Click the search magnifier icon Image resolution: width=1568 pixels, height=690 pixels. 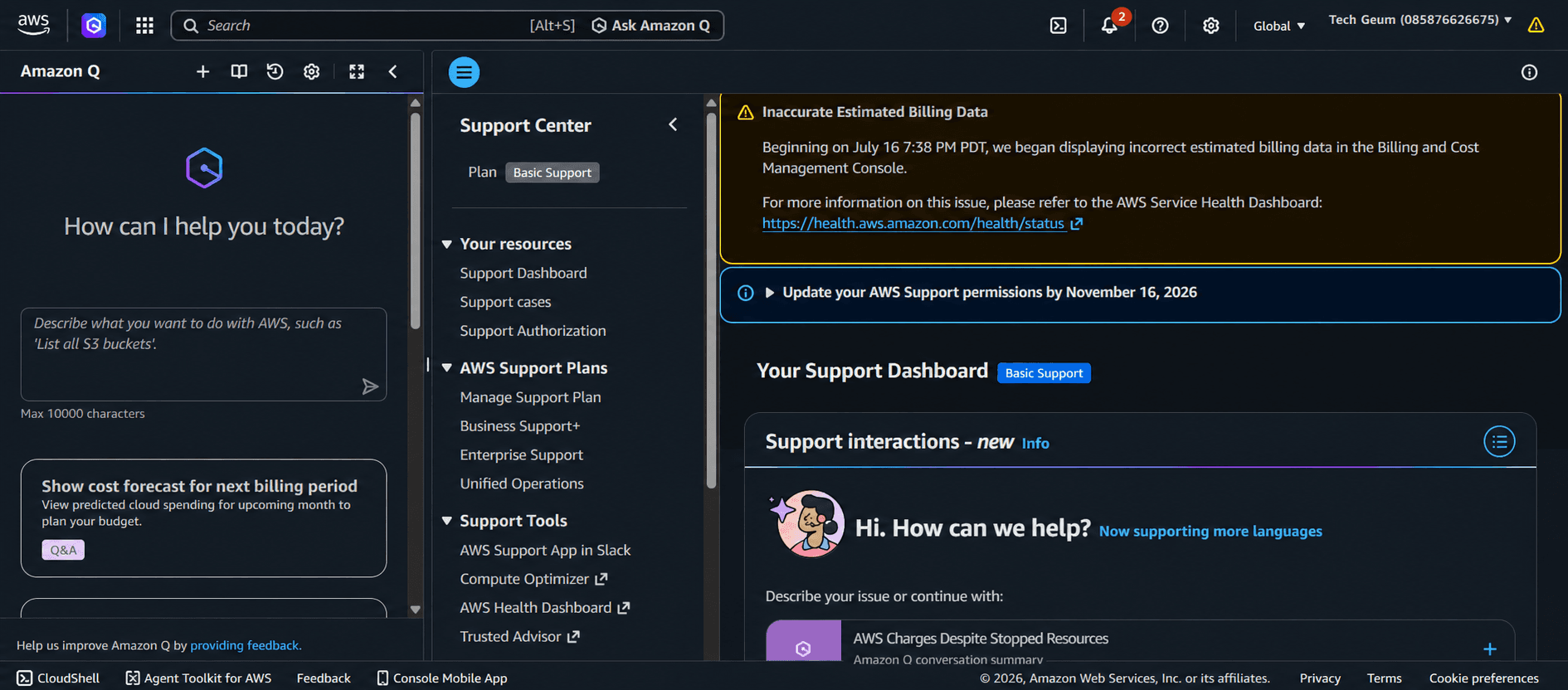pyautogui.click(x=191, y=26)
